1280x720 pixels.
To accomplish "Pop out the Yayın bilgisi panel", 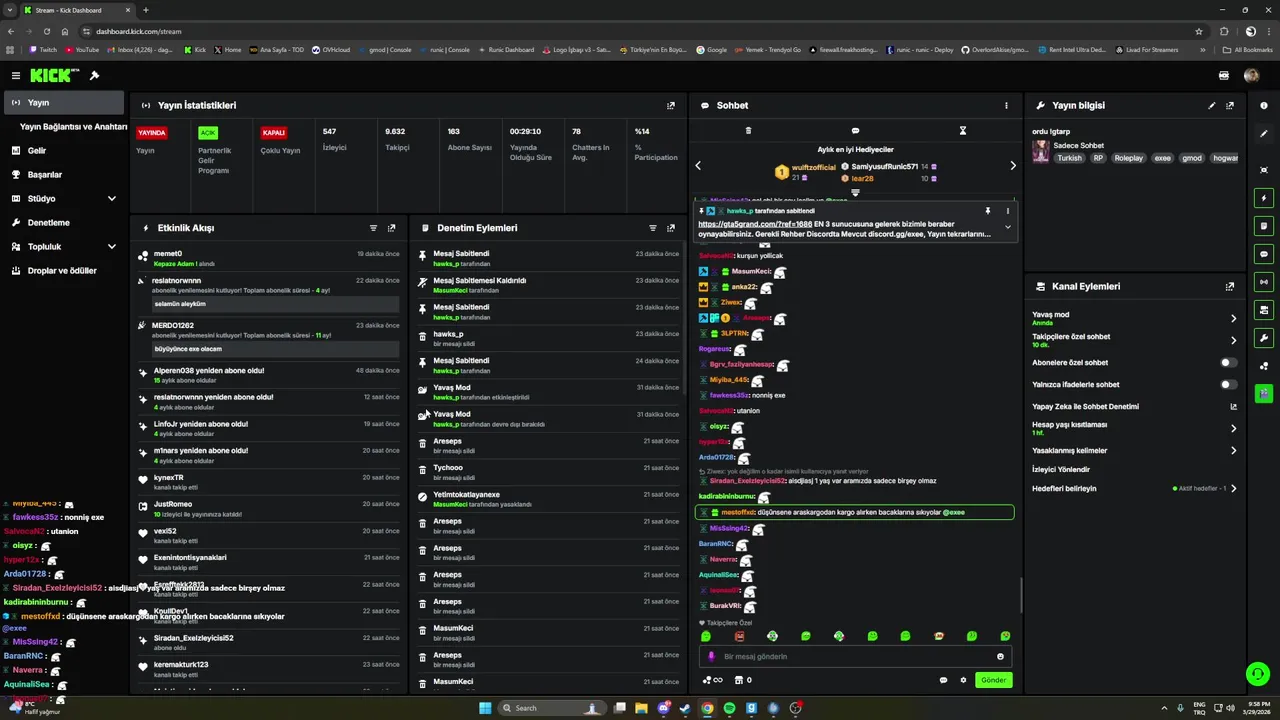I will pos(1230,105).
